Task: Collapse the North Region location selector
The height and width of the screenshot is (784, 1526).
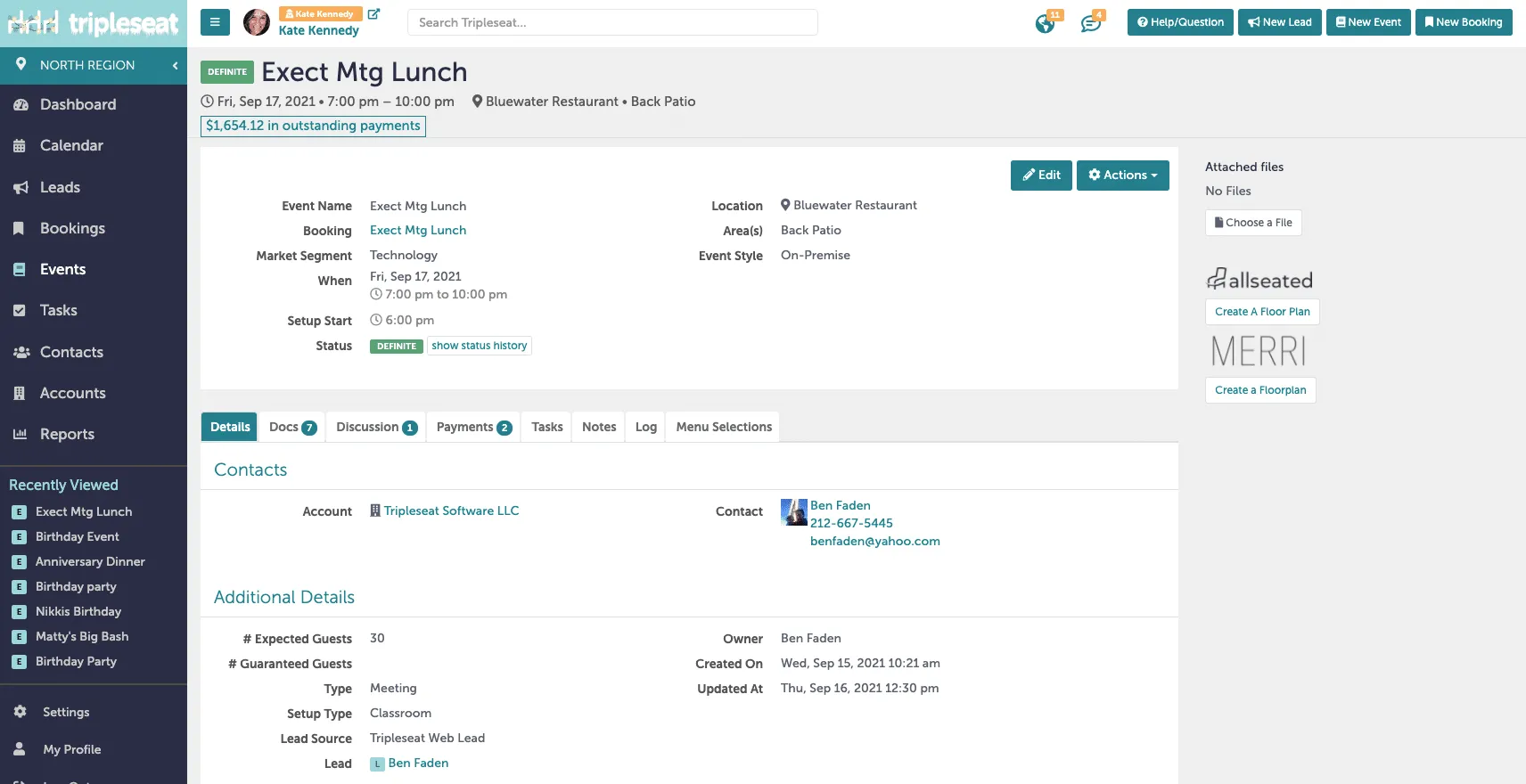Action: click(175, 65)
